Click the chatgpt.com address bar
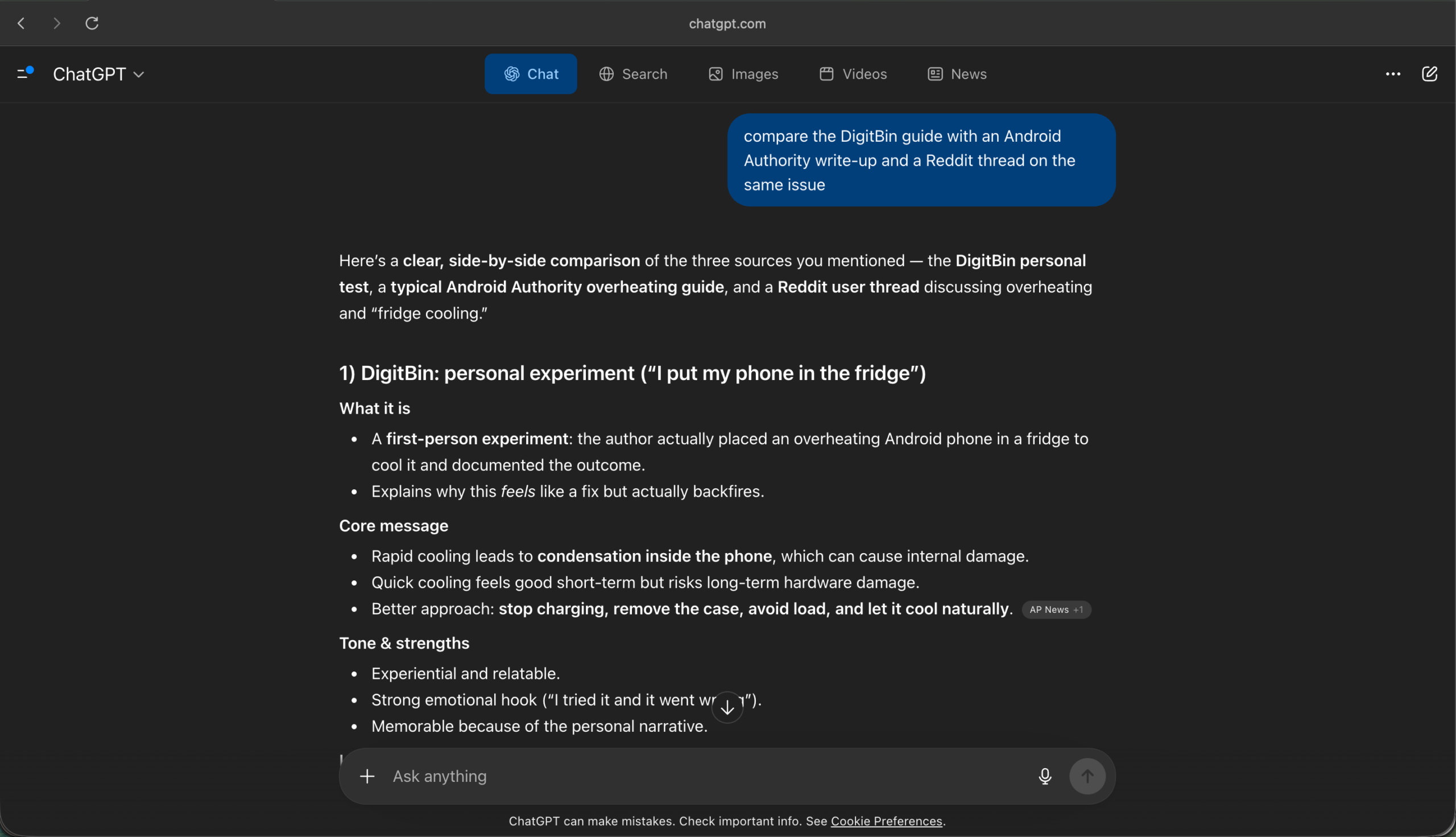 coord(726,23)
